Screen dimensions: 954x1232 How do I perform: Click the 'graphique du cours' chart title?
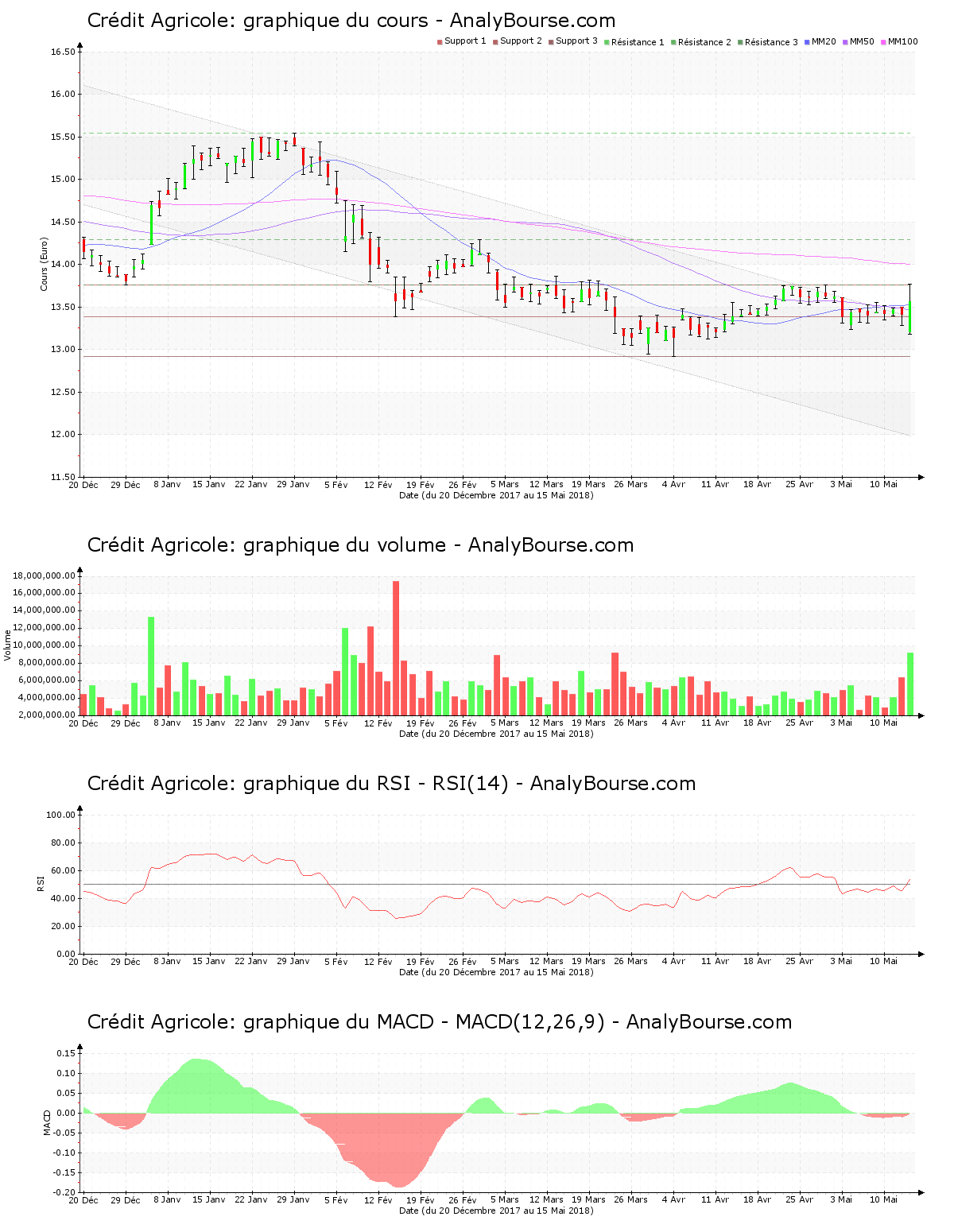(351, 21)
